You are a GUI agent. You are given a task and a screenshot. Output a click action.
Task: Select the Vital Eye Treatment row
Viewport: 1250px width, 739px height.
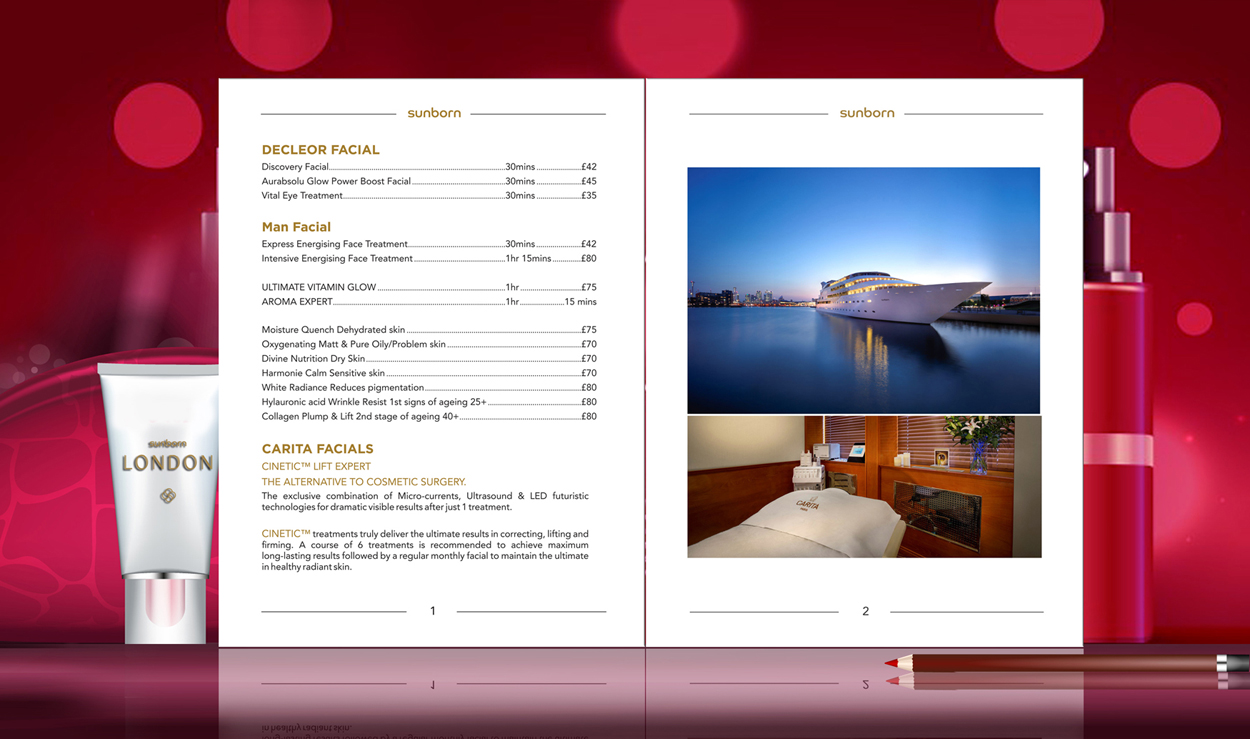point(429,196)
